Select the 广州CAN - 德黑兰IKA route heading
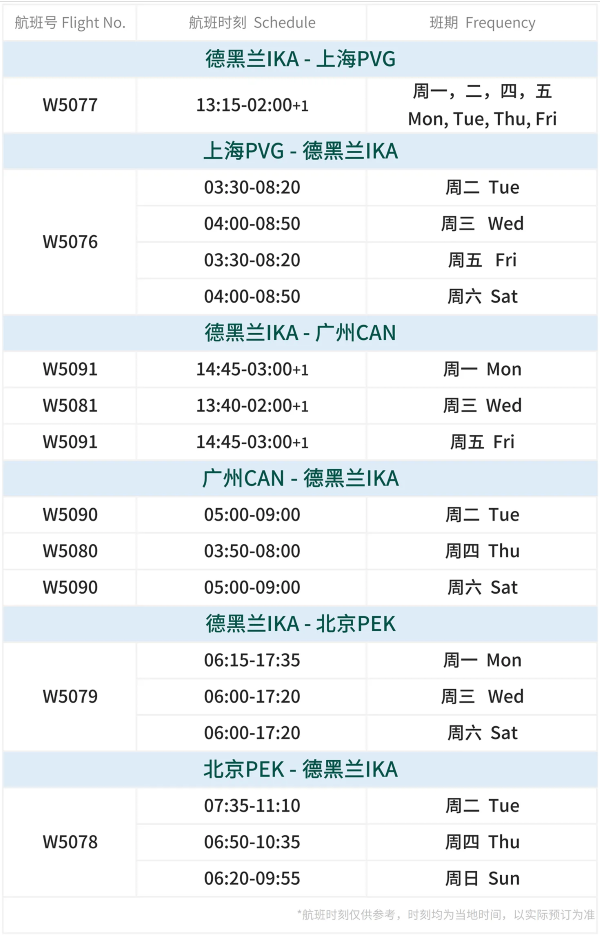600x938 pixels. 300,478
